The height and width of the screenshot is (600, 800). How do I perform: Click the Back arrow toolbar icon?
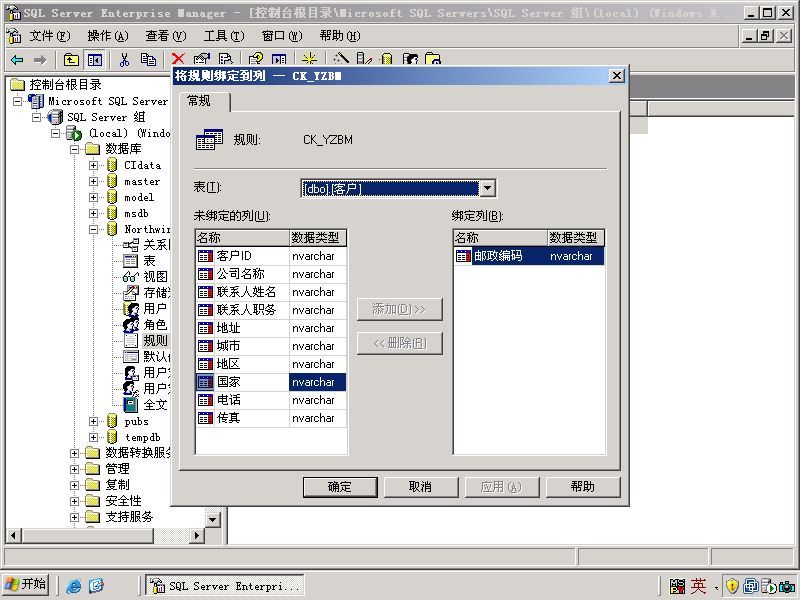[17, 60]
